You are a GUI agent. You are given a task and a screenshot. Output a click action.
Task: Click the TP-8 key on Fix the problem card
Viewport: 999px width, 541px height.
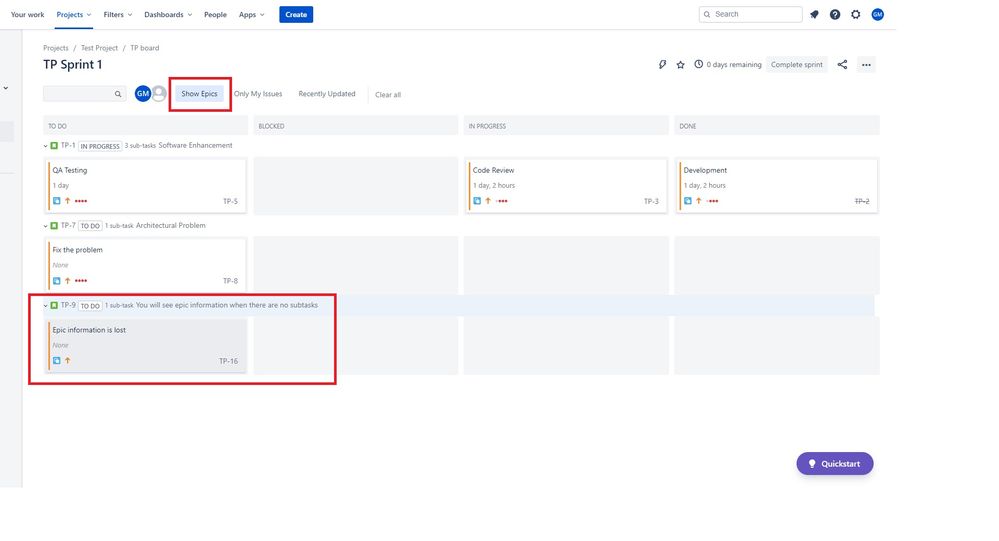pyautogui.click(x=230, y=280)
